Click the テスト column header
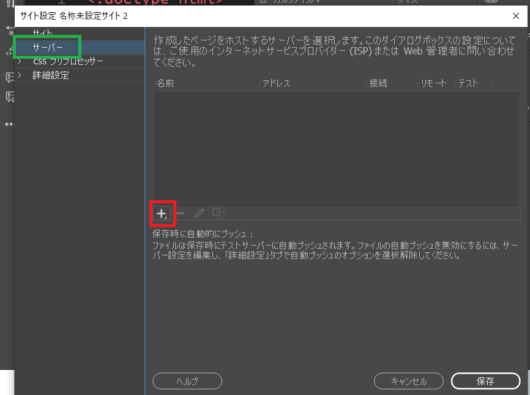The image size is (530, 395). coord(468,83)
